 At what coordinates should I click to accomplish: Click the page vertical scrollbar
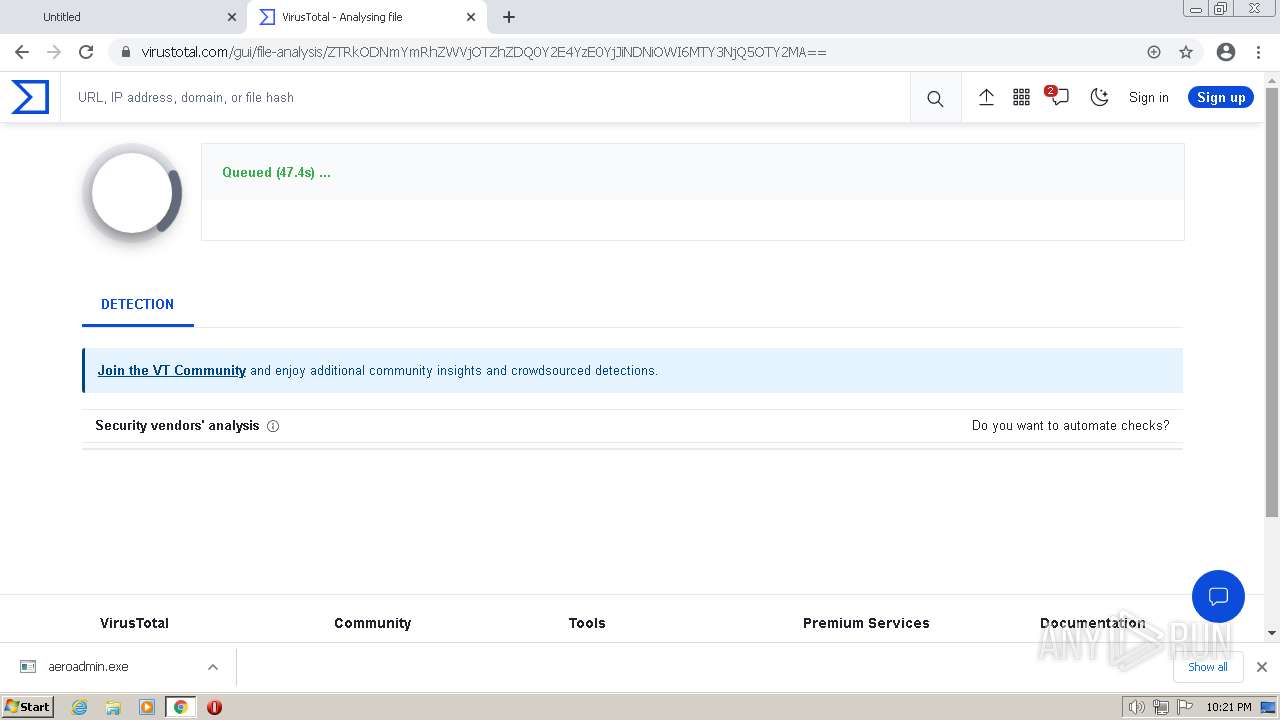click(1272, 302)
